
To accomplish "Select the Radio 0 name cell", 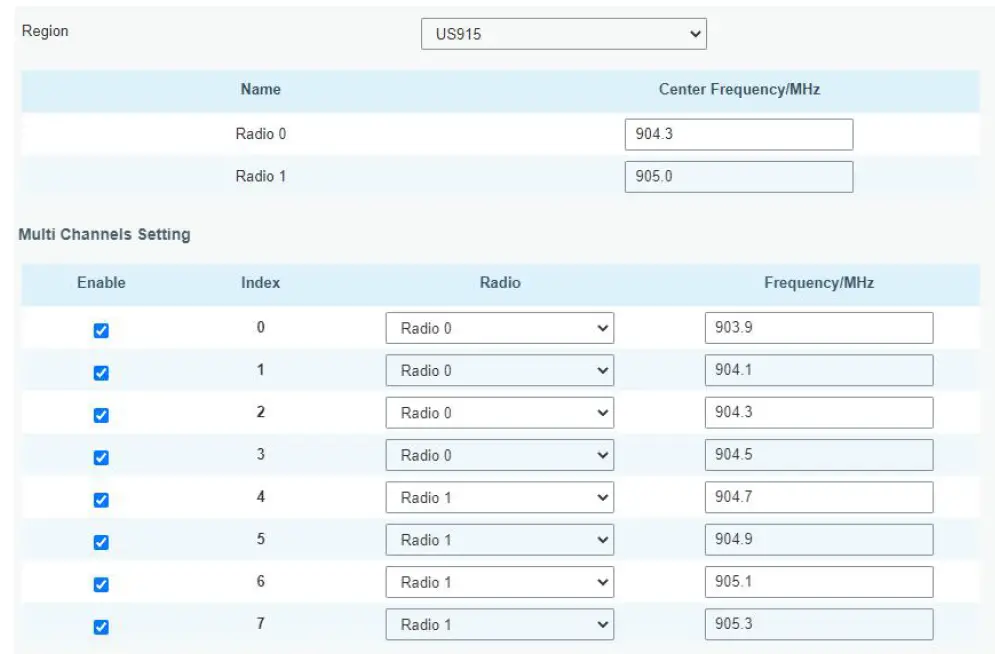I will pos(260,134).
